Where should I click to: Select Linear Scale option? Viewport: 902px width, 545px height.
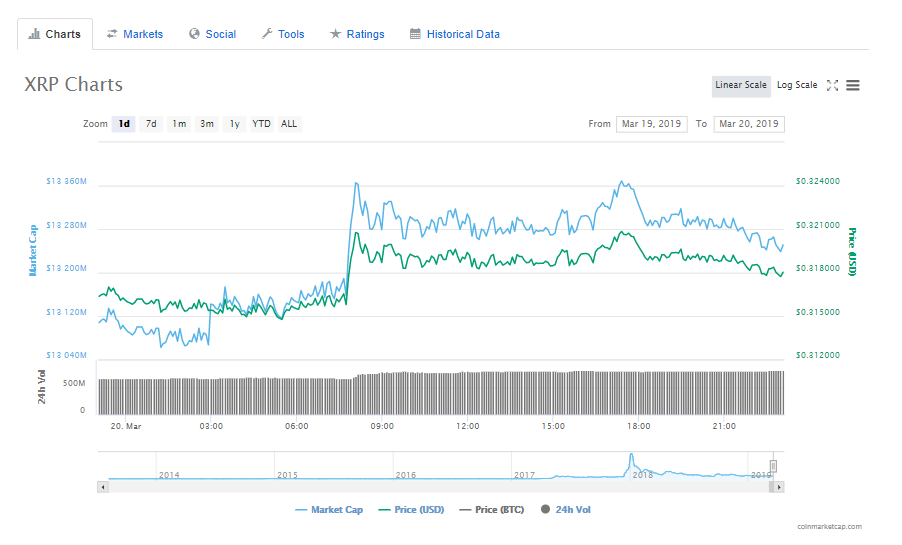pyautogui.click(x=741, y=86)
